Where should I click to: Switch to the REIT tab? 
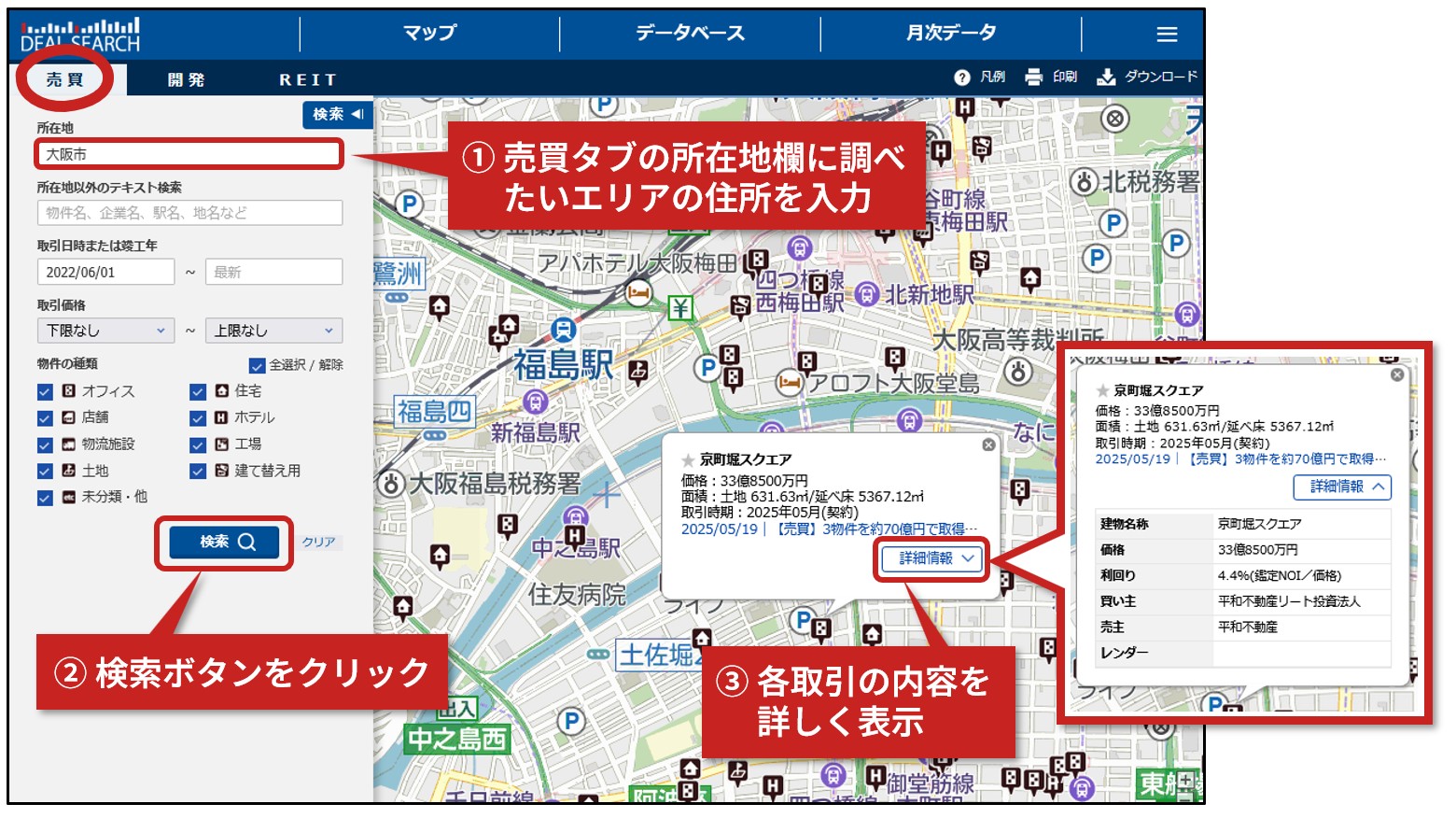coord(308,79)
